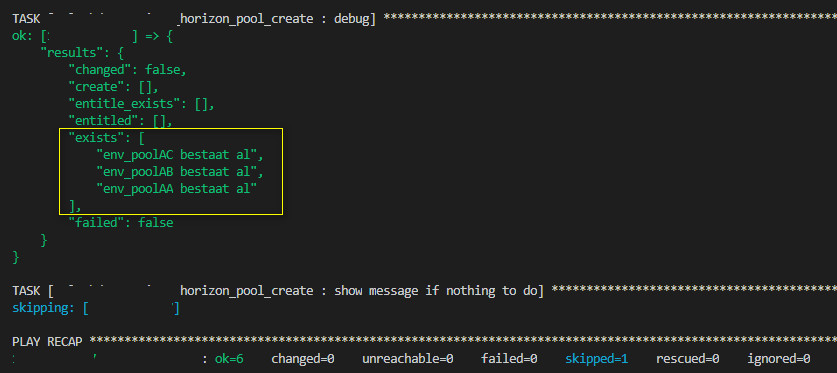Click the rescued=0 recap value

coord(688,359)
